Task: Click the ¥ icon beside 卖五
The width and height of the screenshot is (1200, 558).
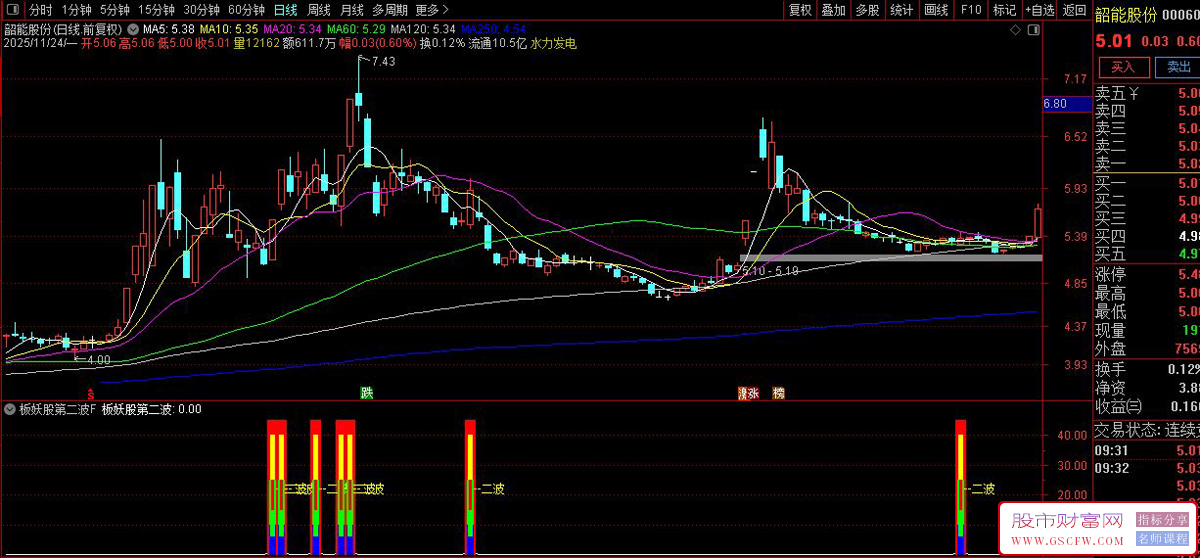Action: tap(1134, 94)
